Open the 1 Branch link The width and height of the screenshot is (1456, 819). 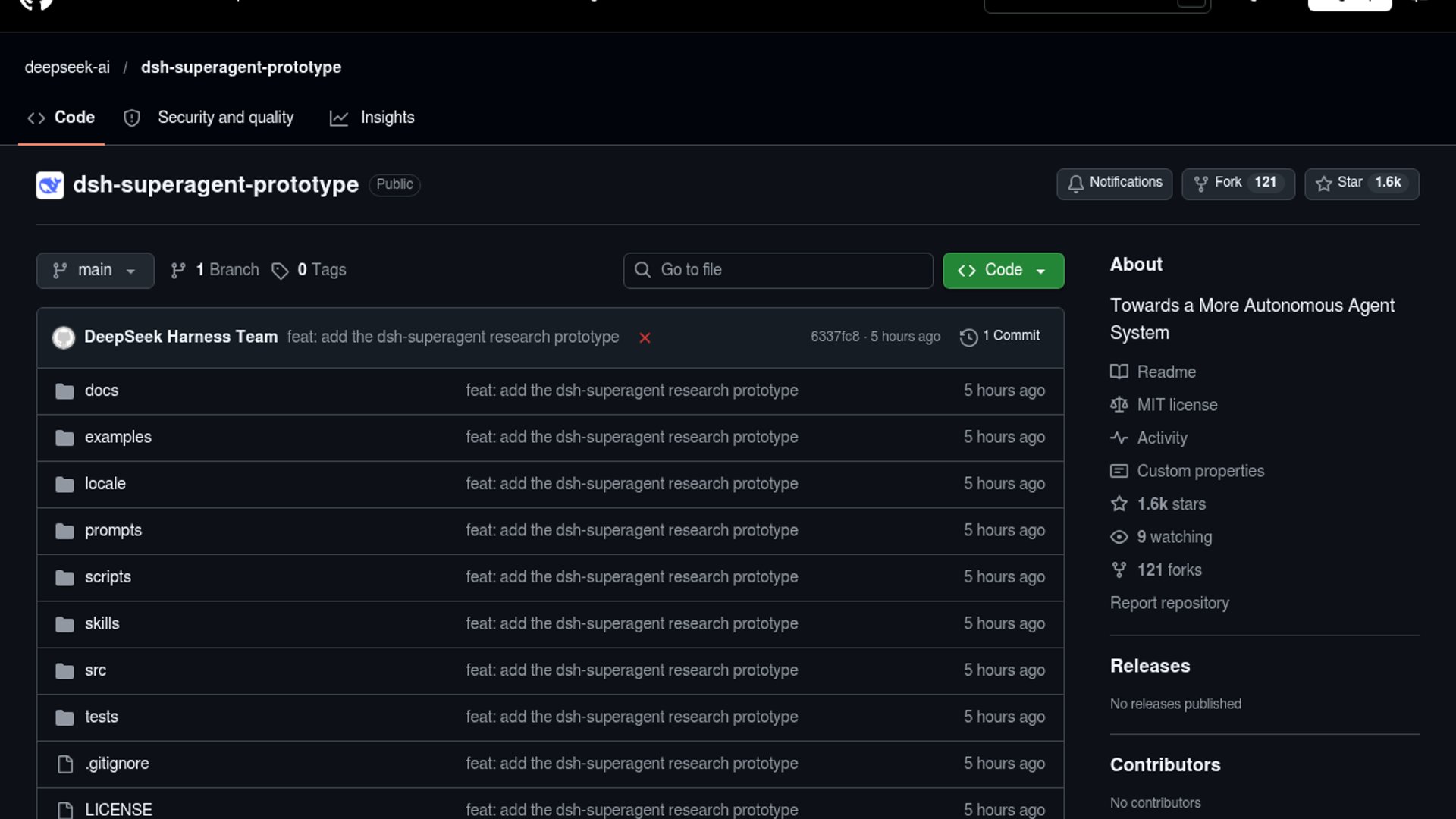pos(215,270)
